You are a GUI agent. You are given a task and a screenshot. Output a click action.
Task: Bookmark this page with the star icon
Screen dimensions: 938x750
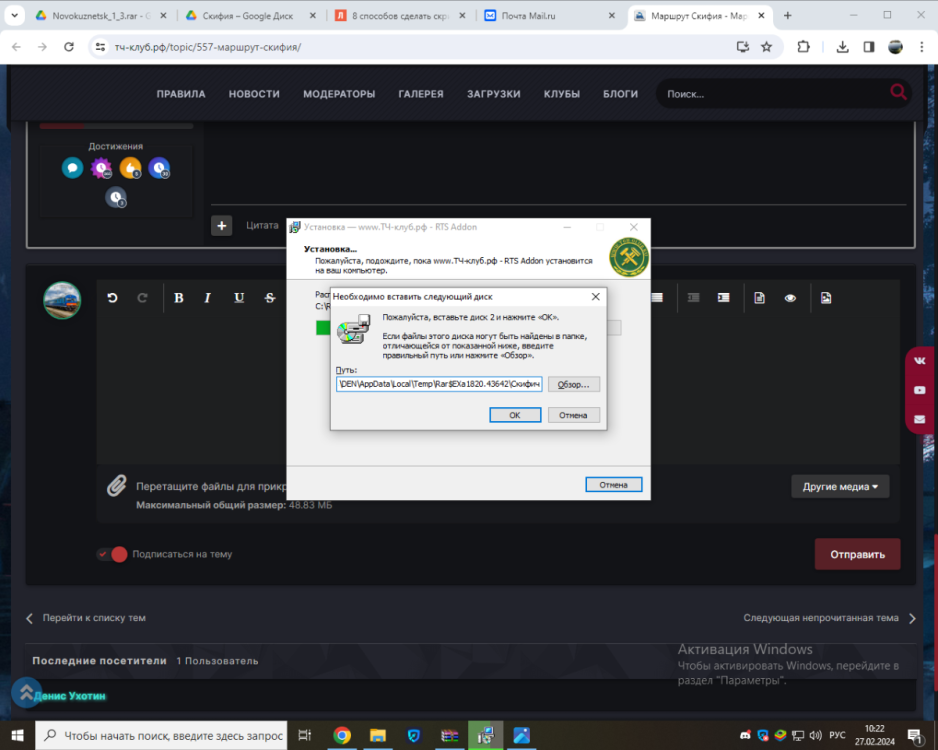766,47
